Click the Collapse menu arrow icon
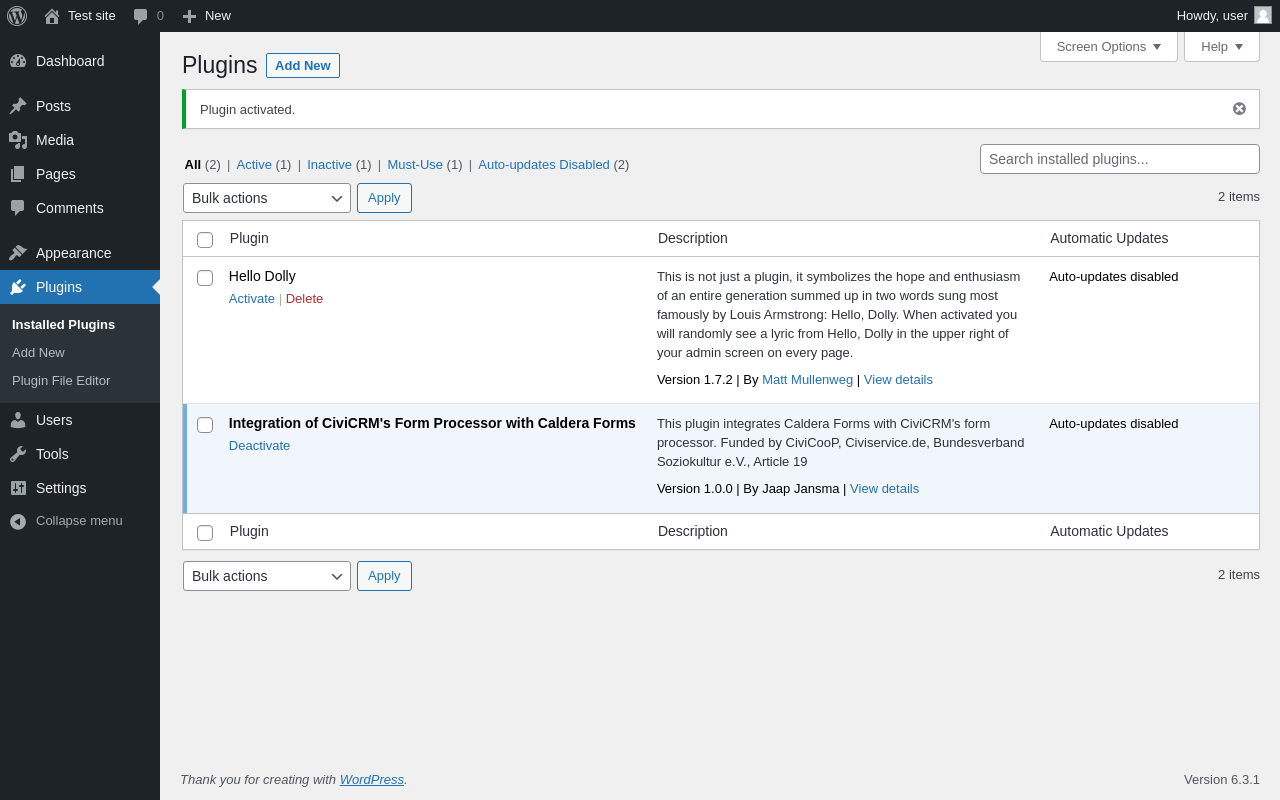This screenshot has width=1280, height=800. [18, 521]
